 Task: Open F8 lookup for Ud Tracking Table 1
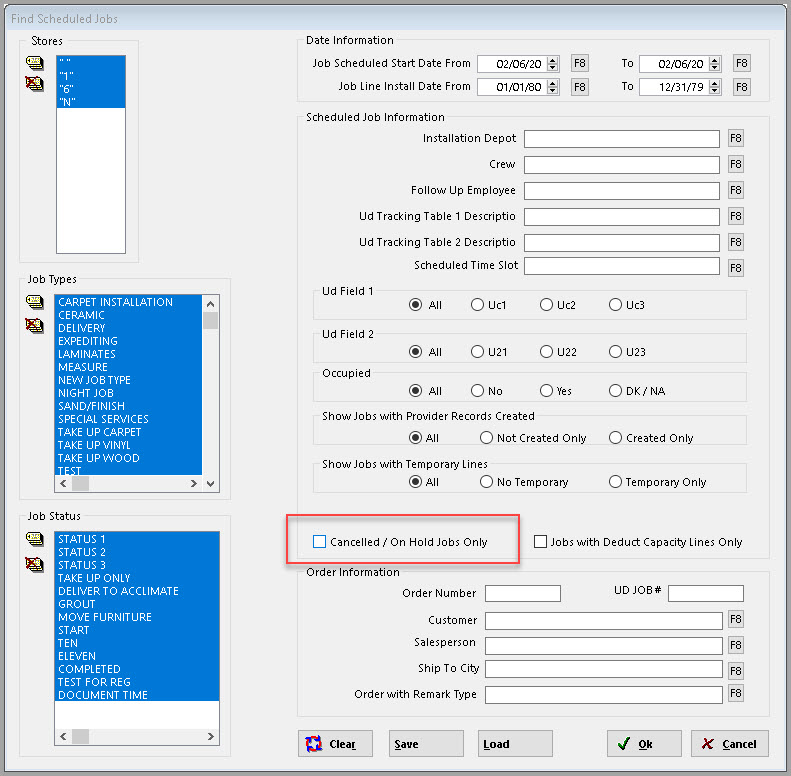[736, 216]
